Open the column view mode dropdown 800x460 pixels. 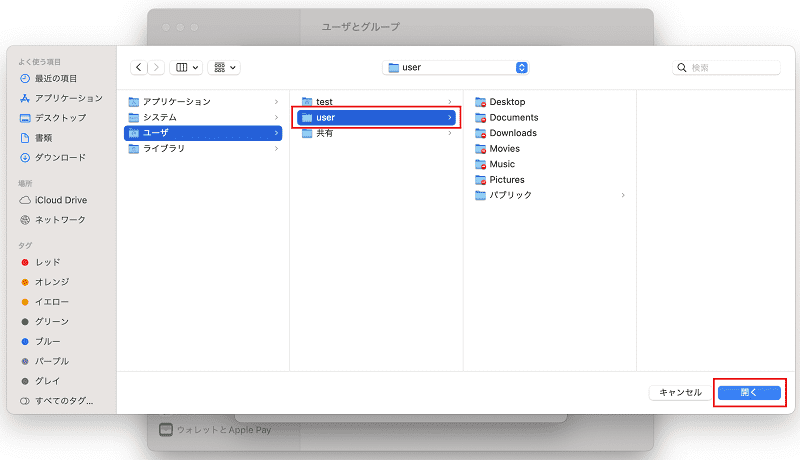[x=186, y=67]
